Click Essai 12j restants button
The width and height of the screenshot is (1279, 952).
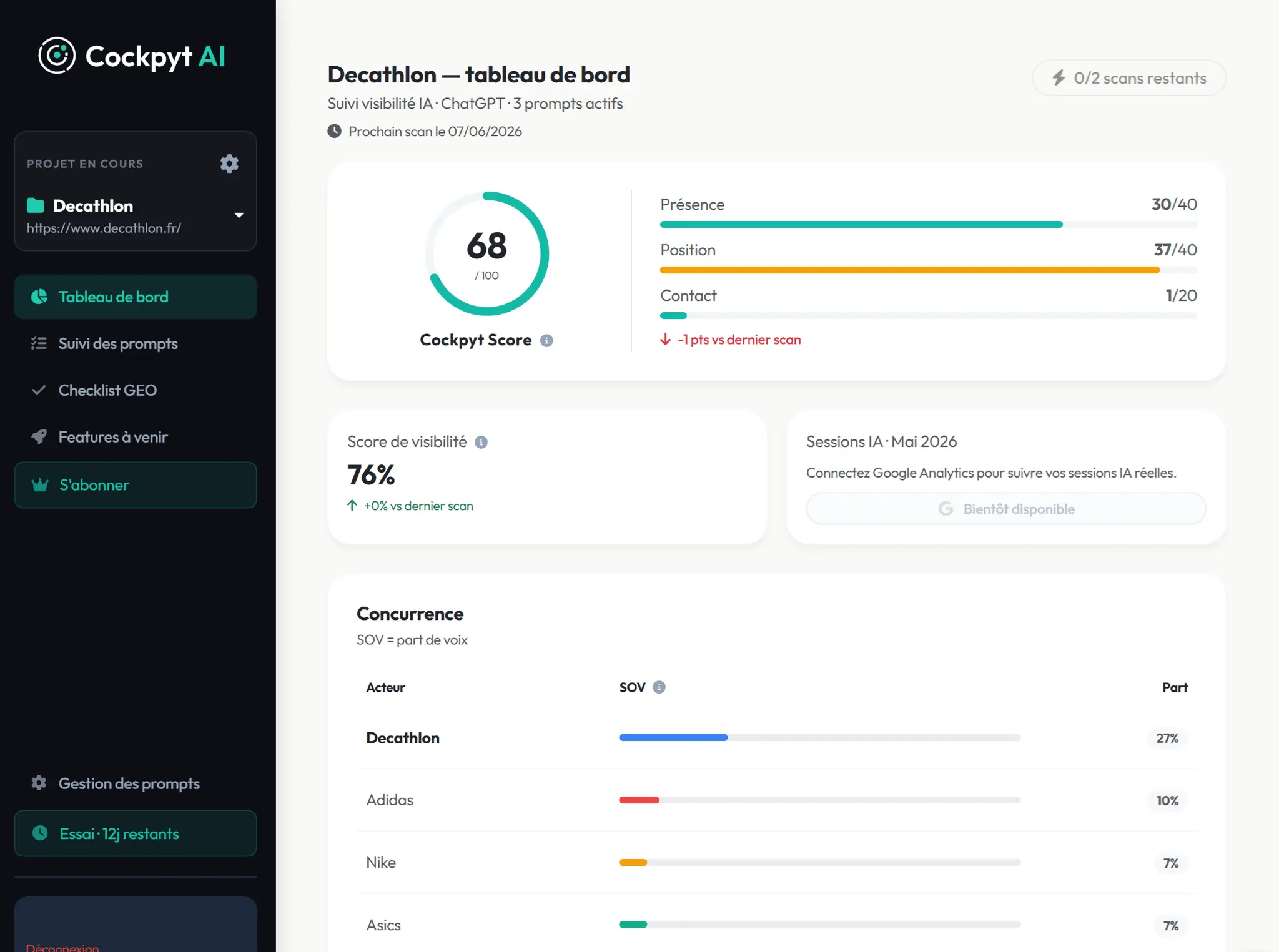[136, 833]
